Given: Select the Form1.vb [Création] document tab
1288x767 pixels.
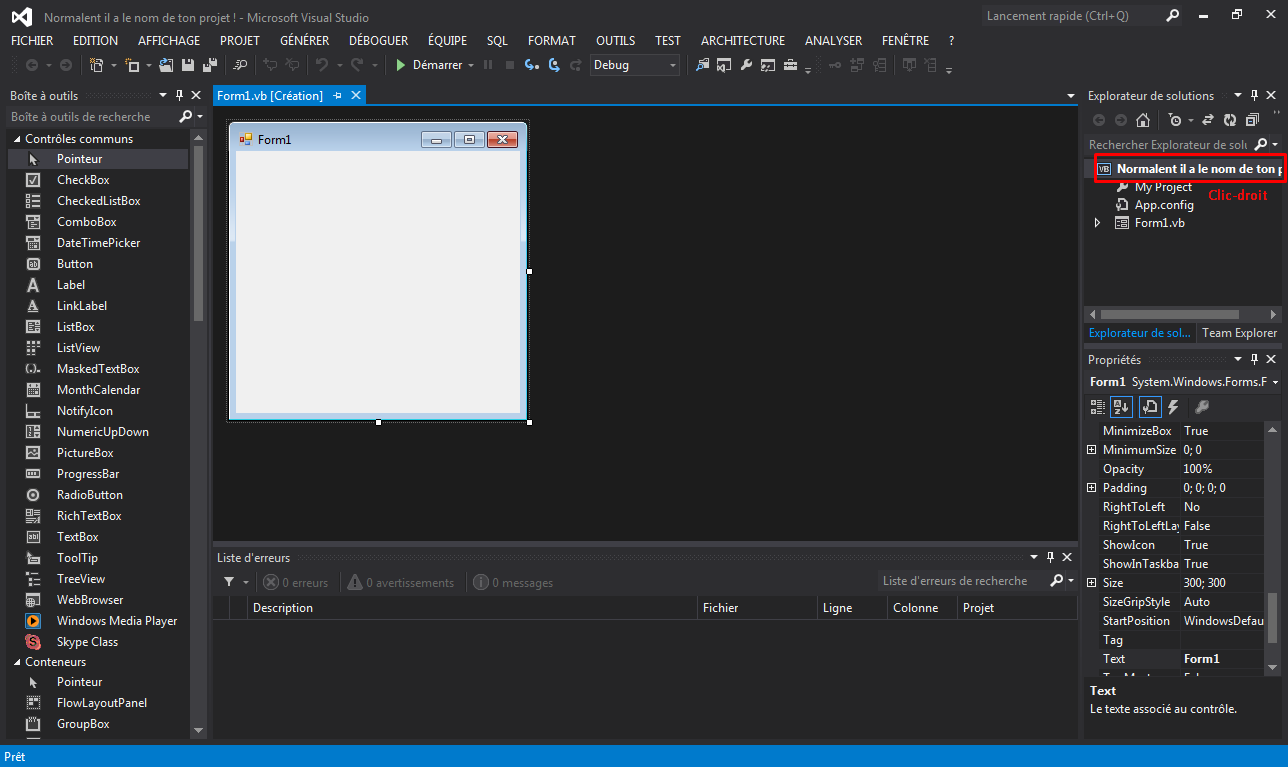Looking at the screenshot, I should 270,96.
